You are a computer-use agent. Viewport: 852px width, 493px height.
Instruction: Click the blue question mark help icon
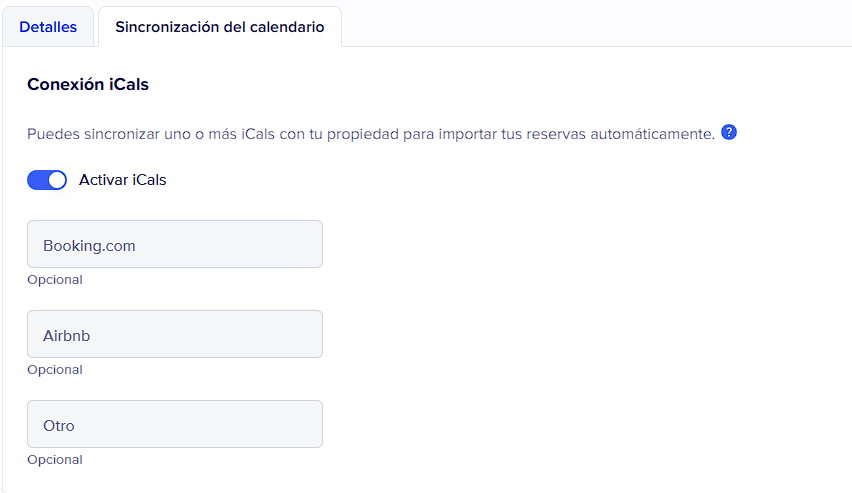(x=729, y=133)
